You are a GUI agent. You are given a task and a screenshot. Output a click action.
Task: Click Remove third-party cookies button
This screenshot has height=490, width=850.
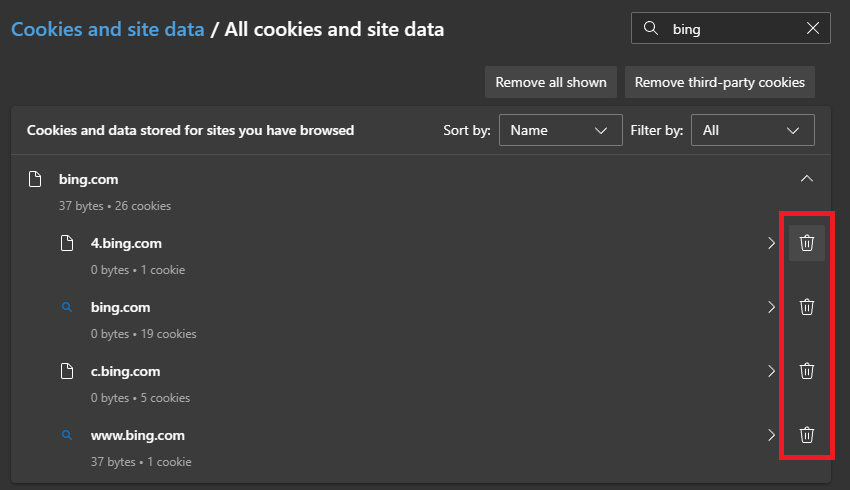720,82
